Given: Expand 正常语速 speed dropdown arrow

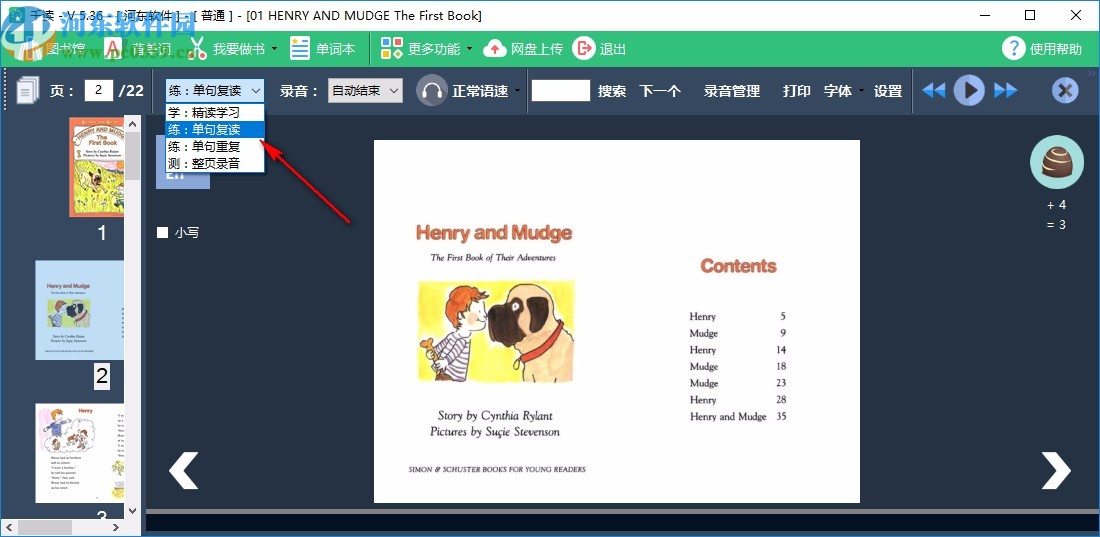Looking at the screenshot, I should pos(517,91).
